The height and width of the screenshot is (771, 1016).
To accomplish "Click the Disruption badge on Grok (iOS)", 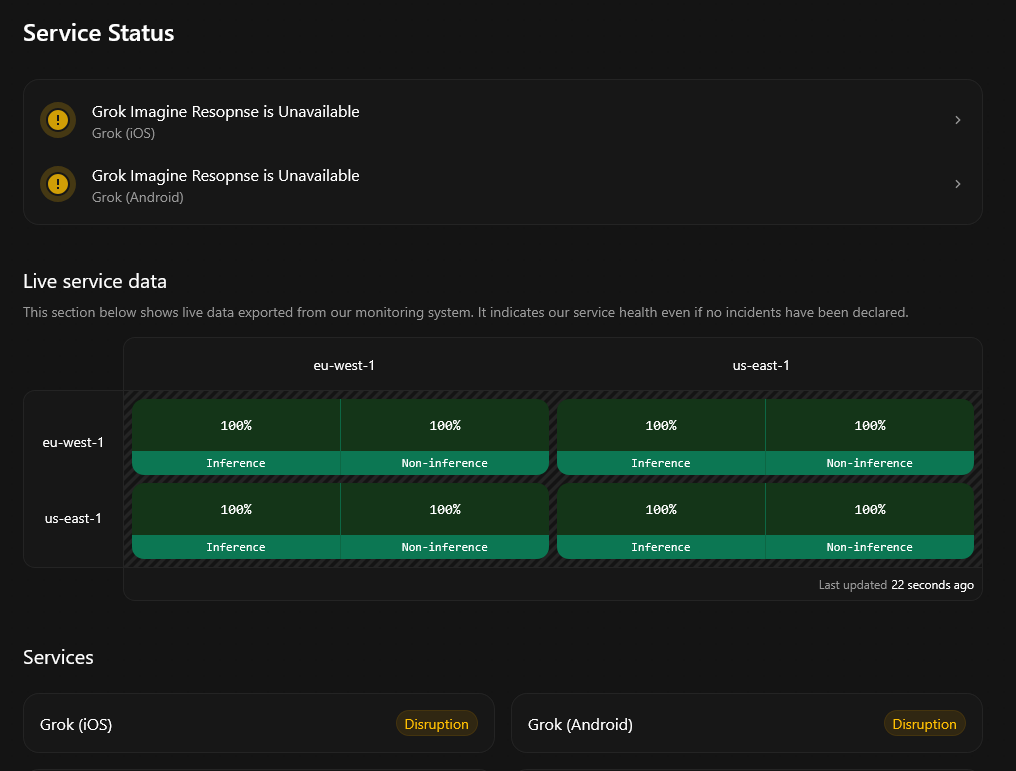I will 436,724.
